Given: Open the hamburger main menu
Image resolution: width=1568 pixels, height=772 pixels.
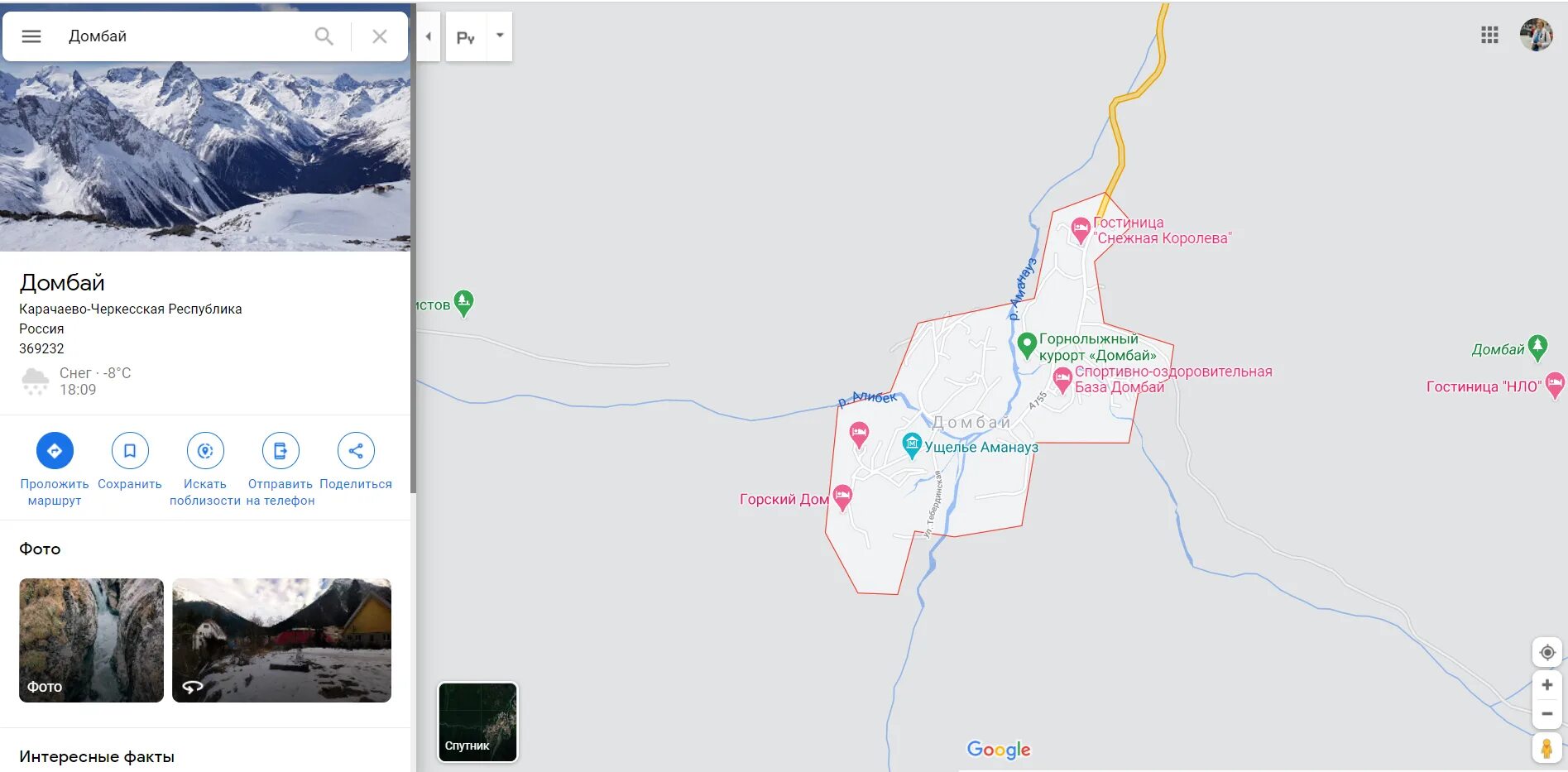Looking at the screenshot, I should [x=31, y=36].
